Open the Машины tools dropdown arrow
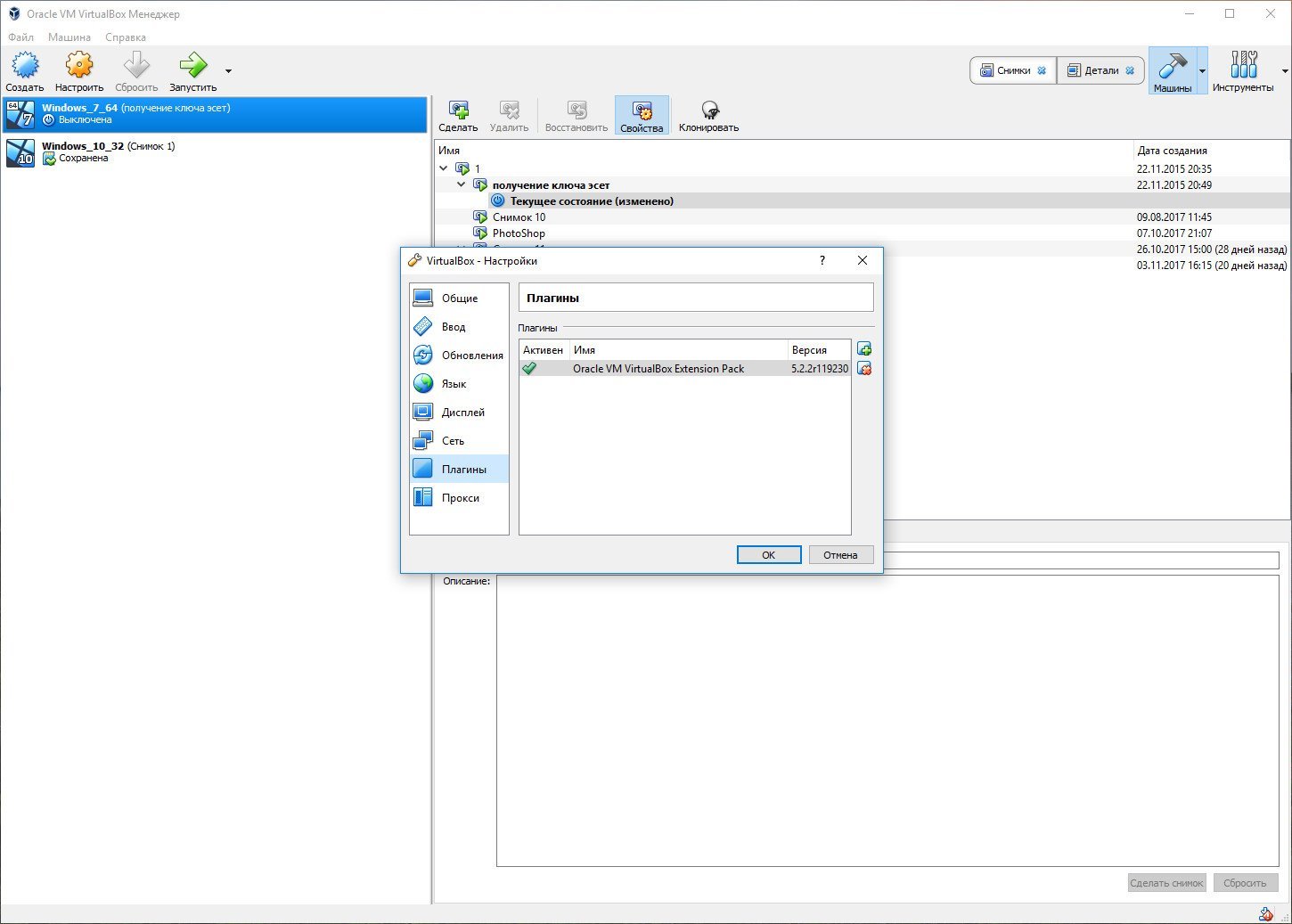1292x924 pixels. [x=1202, y=70]
